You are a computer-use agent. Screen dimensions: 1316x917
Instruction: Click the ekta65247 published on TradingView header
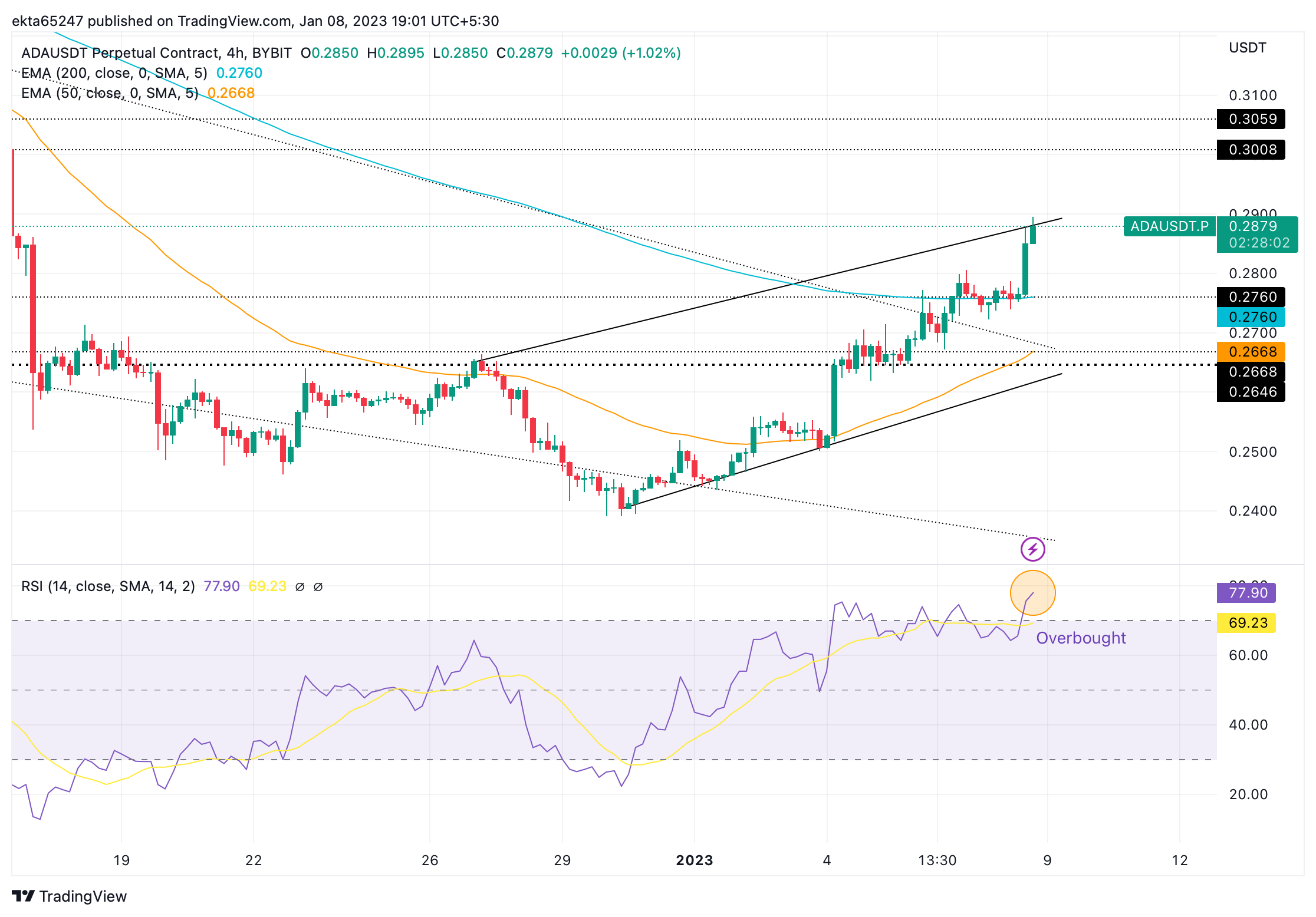(x=255, y=21)
